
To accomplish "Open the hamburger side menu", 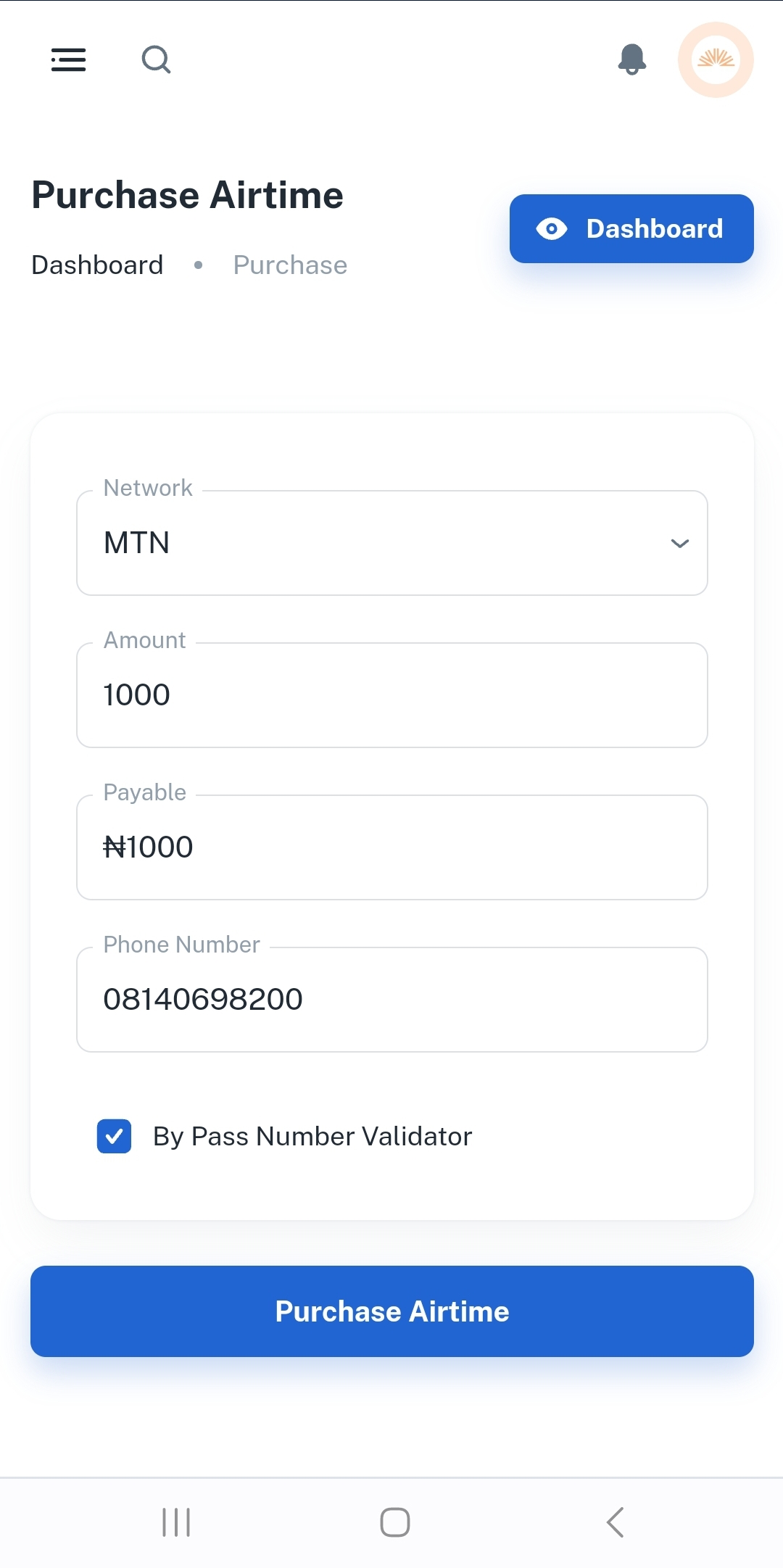I will [68, 59].
